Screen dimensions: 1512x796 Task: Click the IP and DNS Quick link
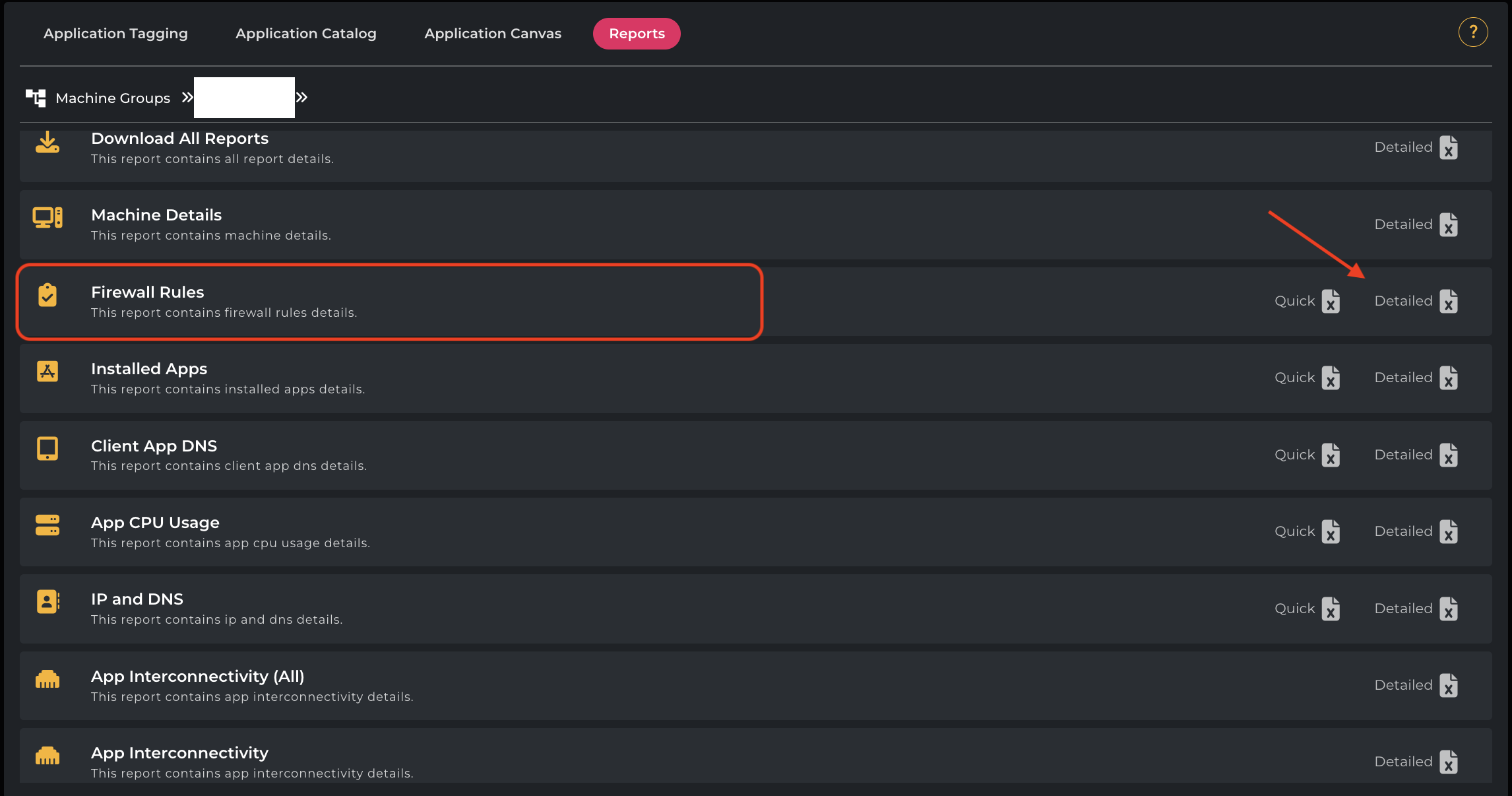click(1294, 609)
